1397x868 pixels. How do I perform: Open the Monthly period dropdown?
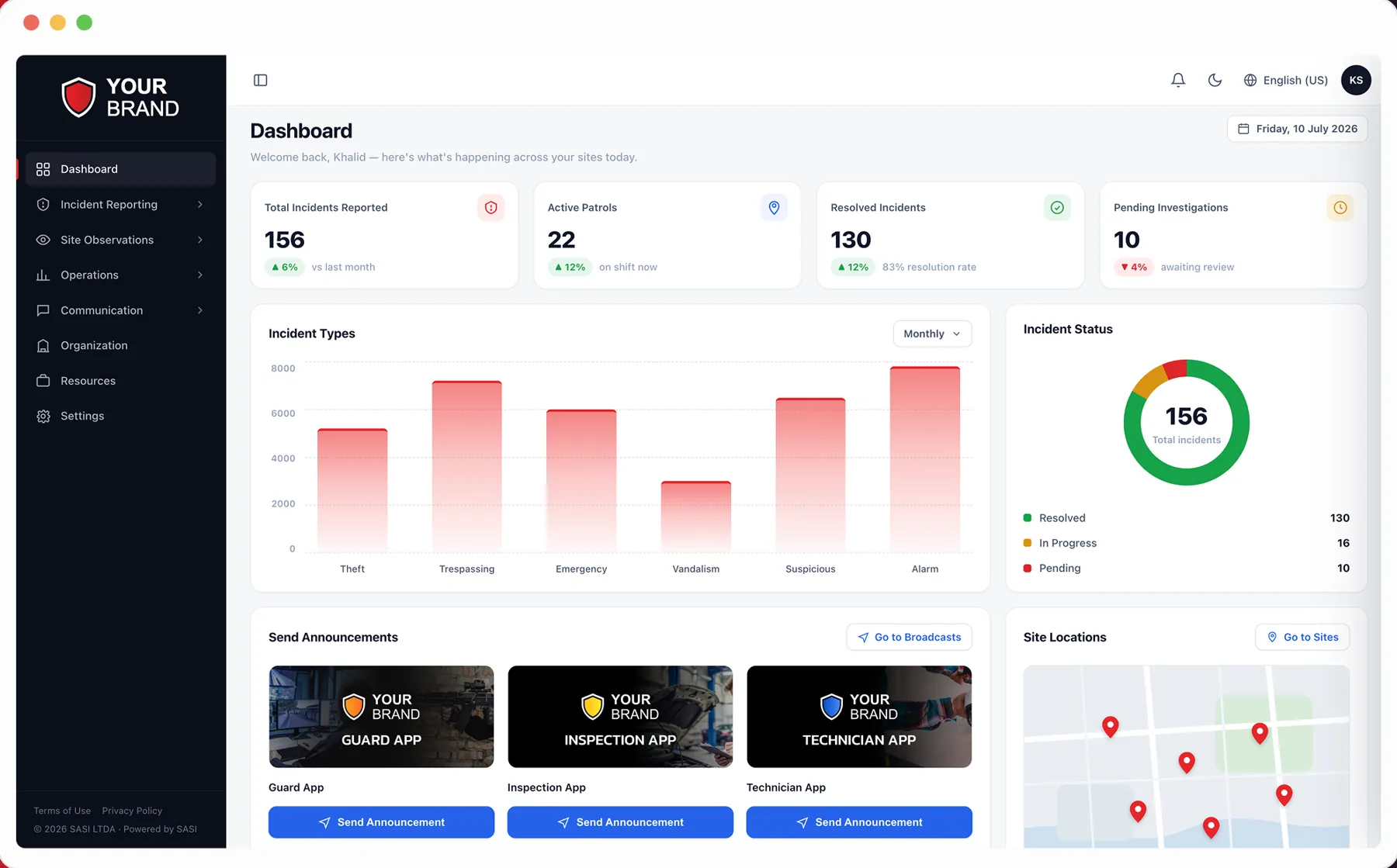point(932,334)
